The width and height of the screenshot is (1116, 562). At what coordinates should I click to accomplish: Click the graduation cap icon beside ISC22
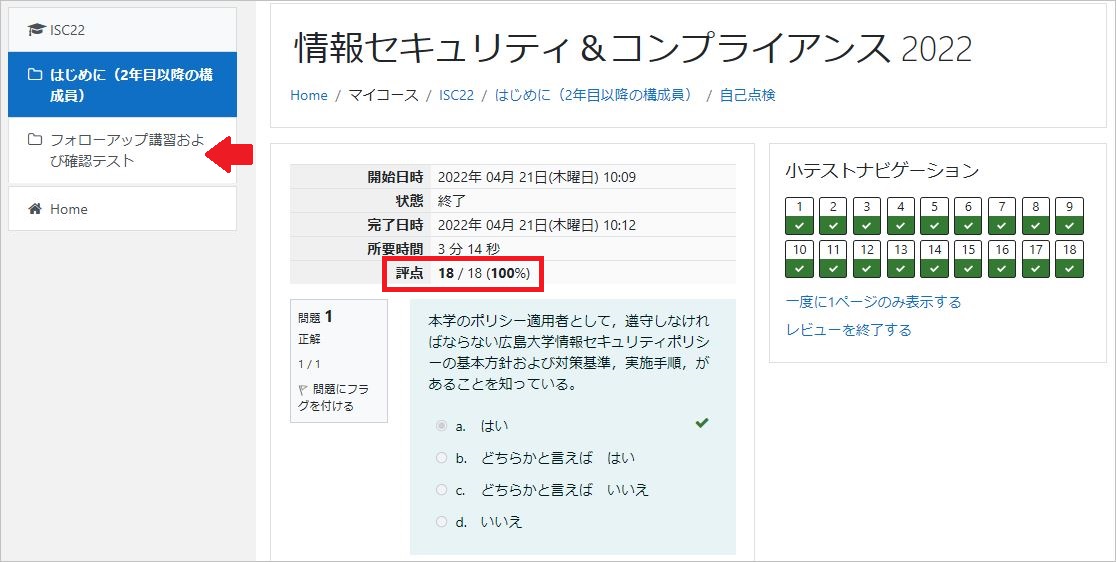tap(36, 30)
